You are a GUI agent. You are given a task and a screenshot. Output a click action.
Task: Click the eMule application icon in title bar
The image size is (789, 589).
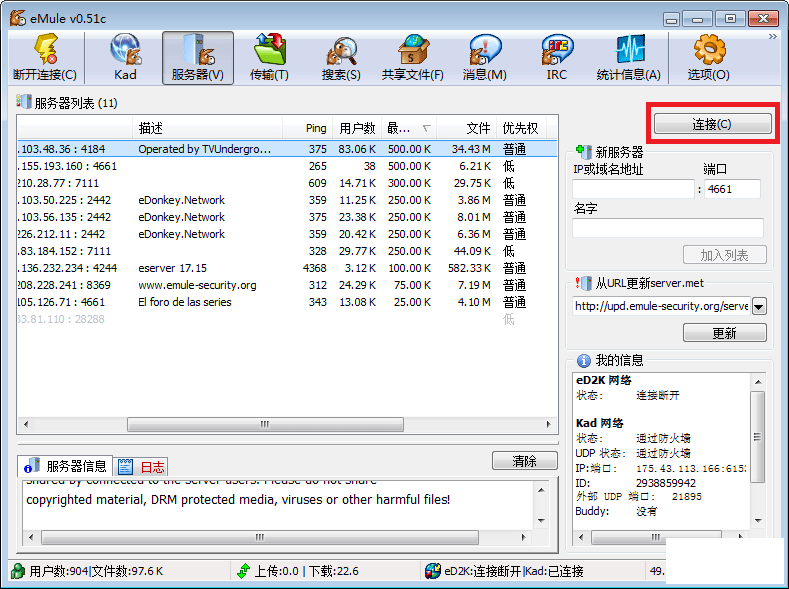[x=18, y=18]
